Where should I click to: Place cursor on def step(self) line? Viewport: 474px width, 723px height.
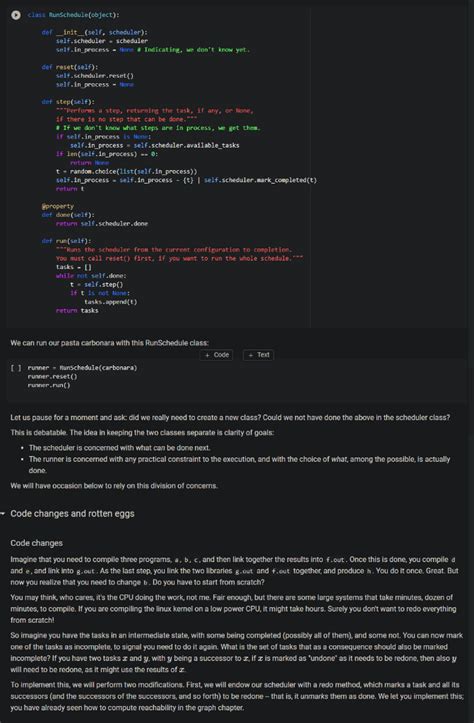68,102
